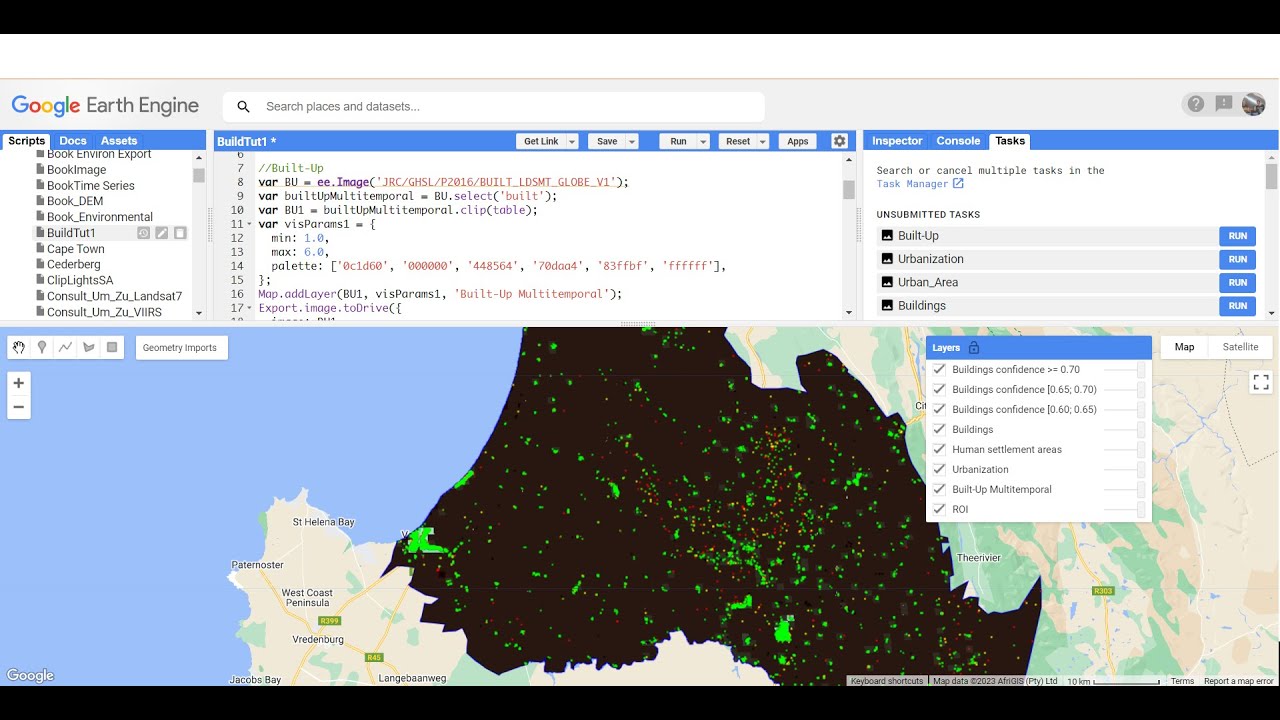
Task: Select the Tasks tab
Action: (1010, 141)
